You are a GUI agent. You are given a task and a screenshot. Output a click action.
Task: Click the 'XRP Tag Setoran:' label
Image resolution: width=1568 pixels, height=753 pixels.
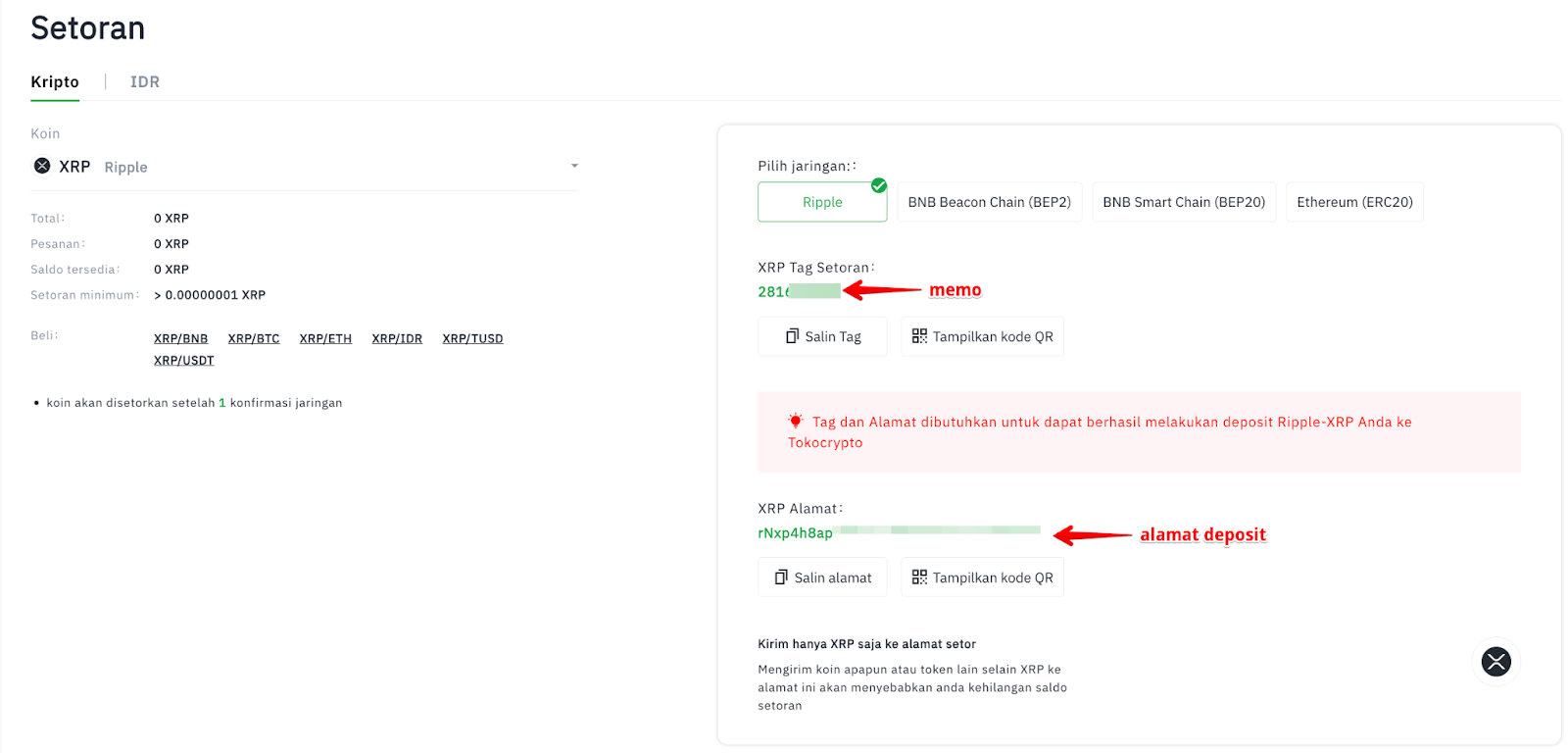click(816, 267)
